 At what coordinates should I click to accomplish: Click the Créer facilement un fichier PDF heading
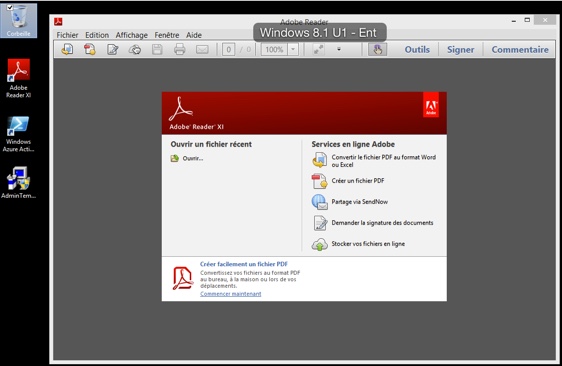[x=244, y=264]
